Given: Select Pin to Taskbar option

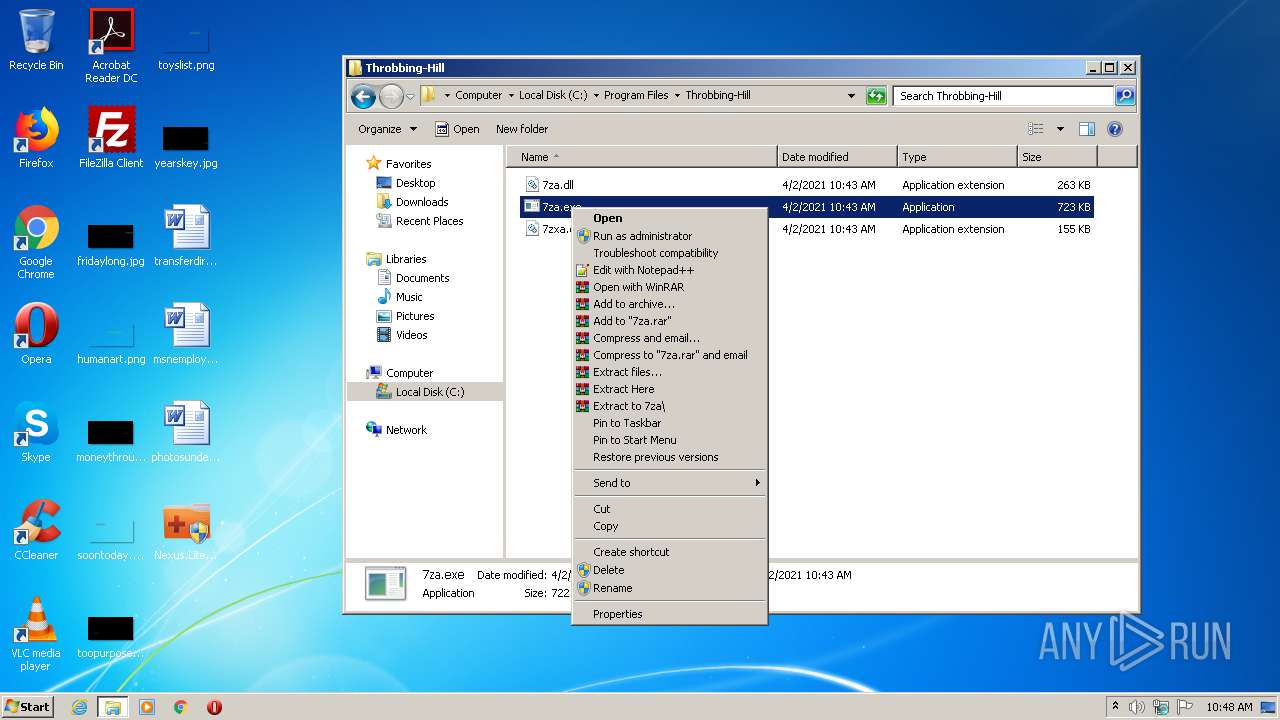Looking at the screenshot, I should tap(670, 423).
